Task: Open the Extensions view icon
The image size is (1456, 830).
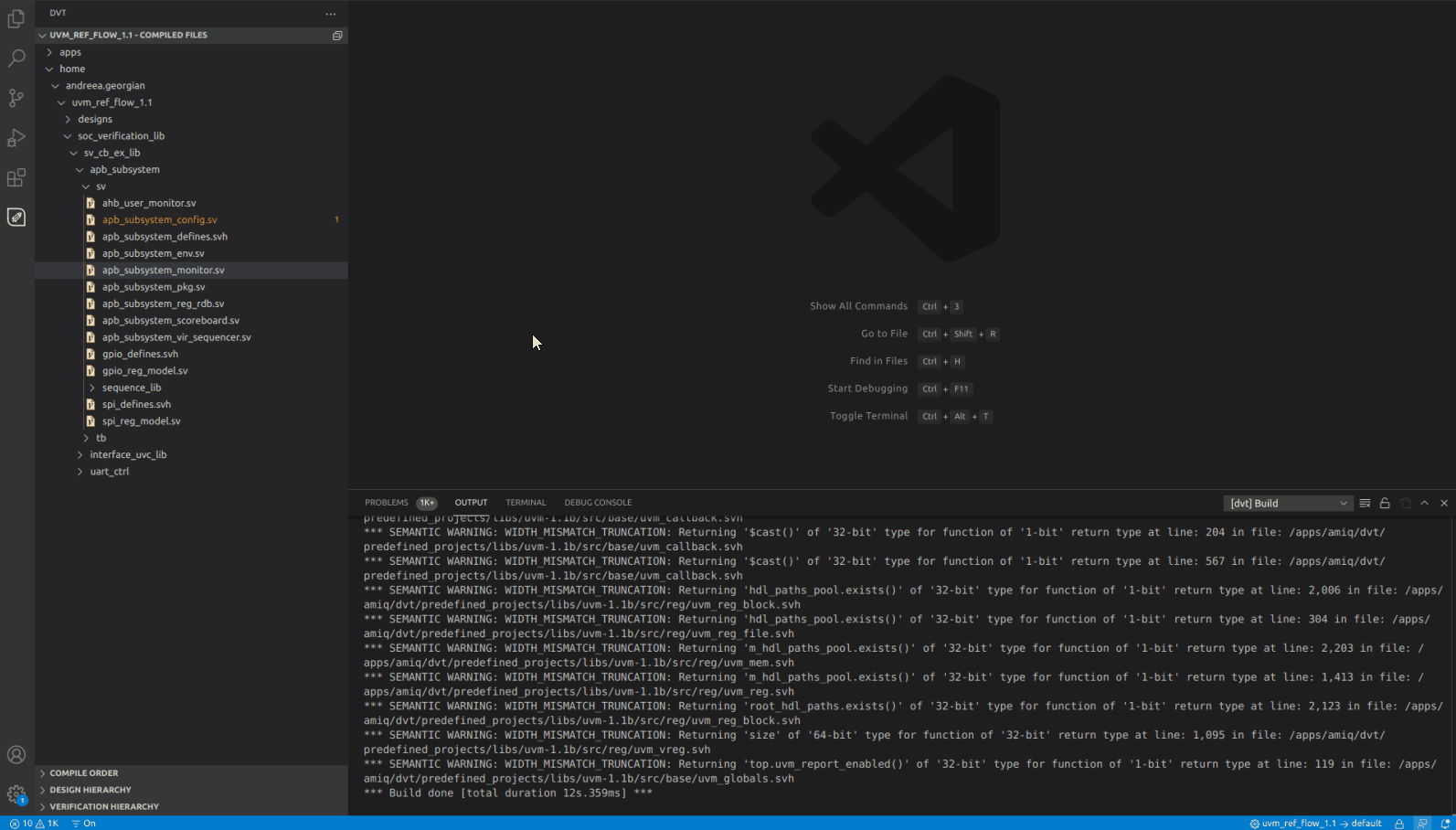Action: 16,177
